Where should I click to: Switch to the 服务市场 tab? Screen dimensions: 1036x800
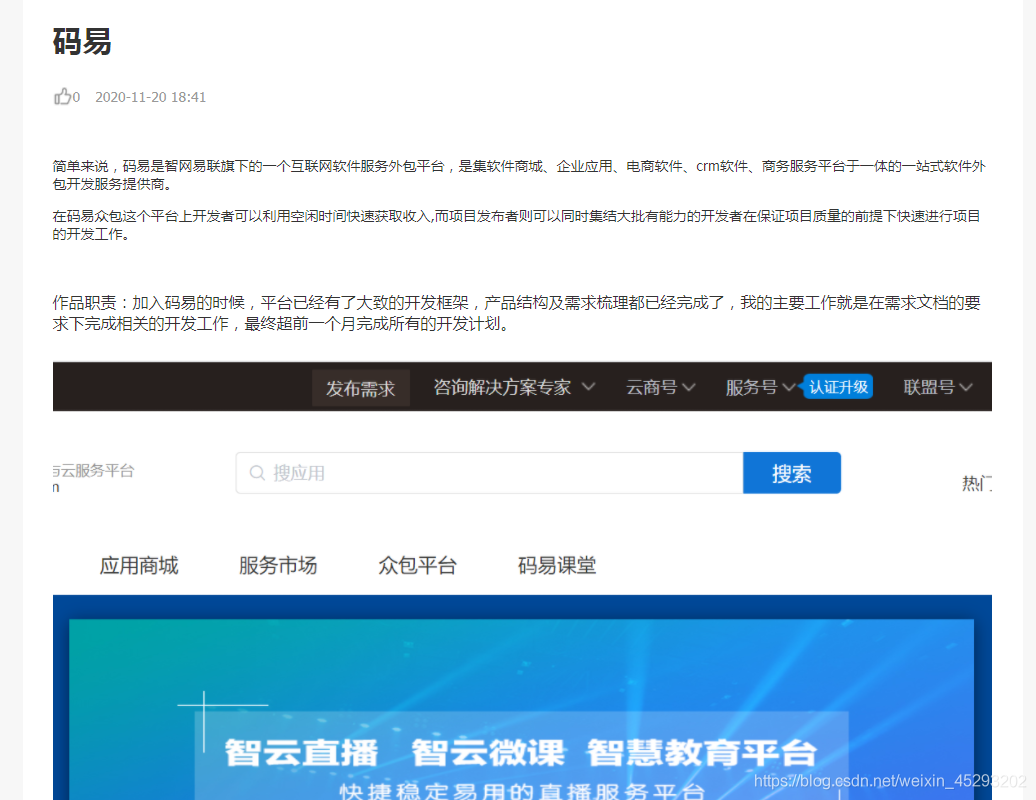pyautogui.click(x=278, y=565)
